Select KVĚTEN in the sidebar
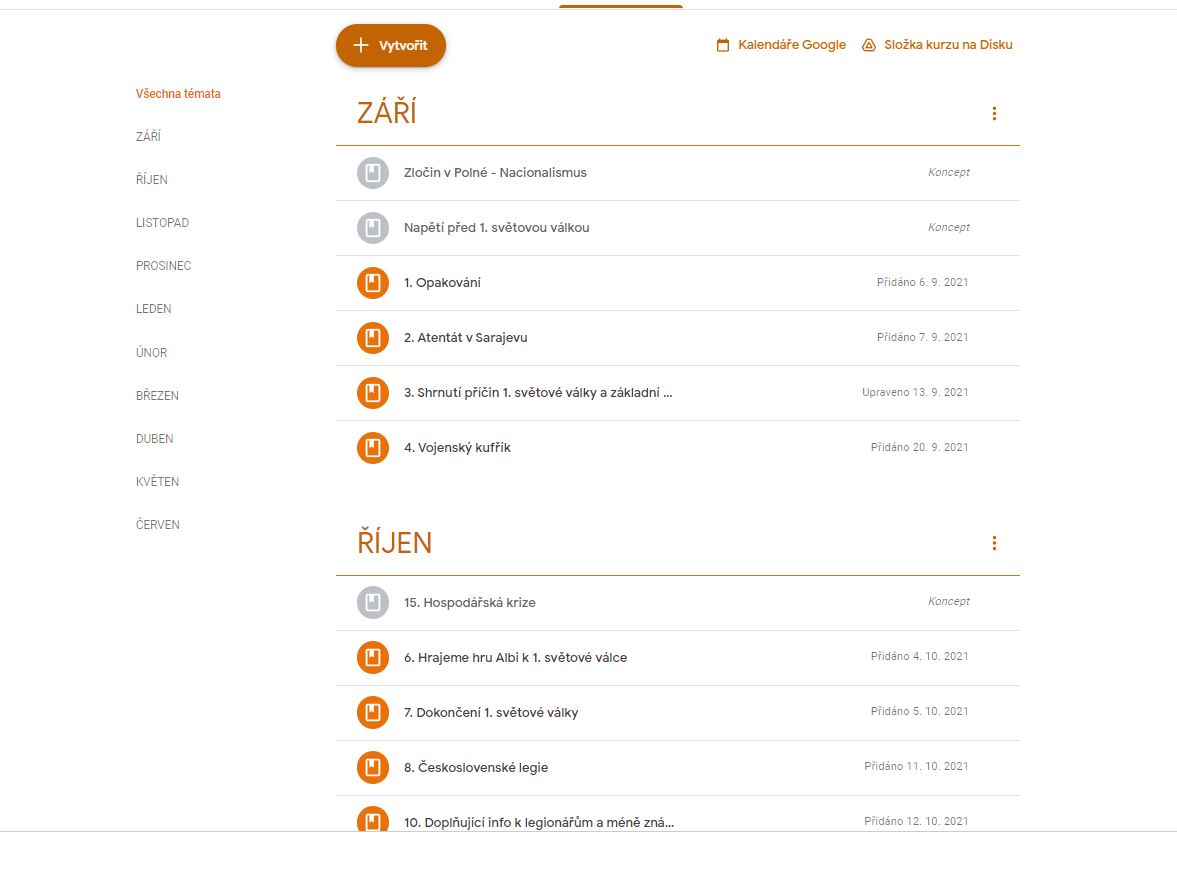 (x=158, y=482)
